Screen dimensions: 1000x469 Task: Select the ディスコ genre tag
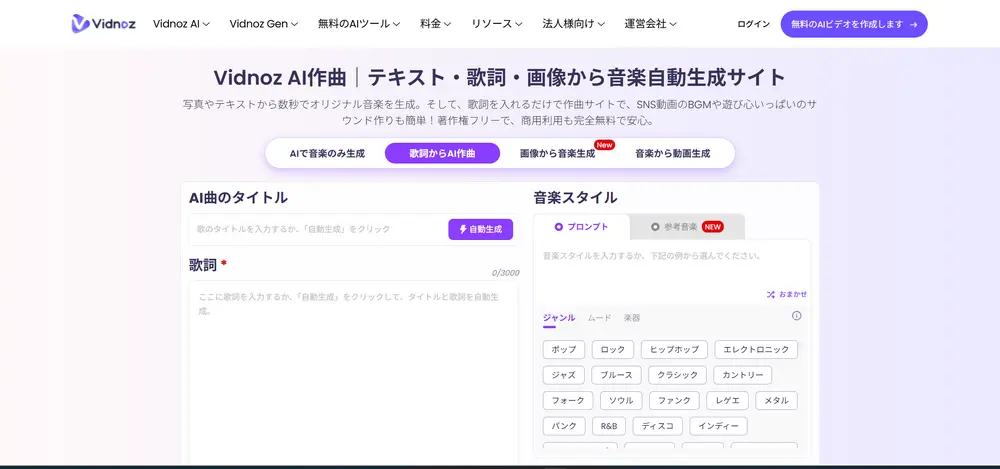(658, 426)
